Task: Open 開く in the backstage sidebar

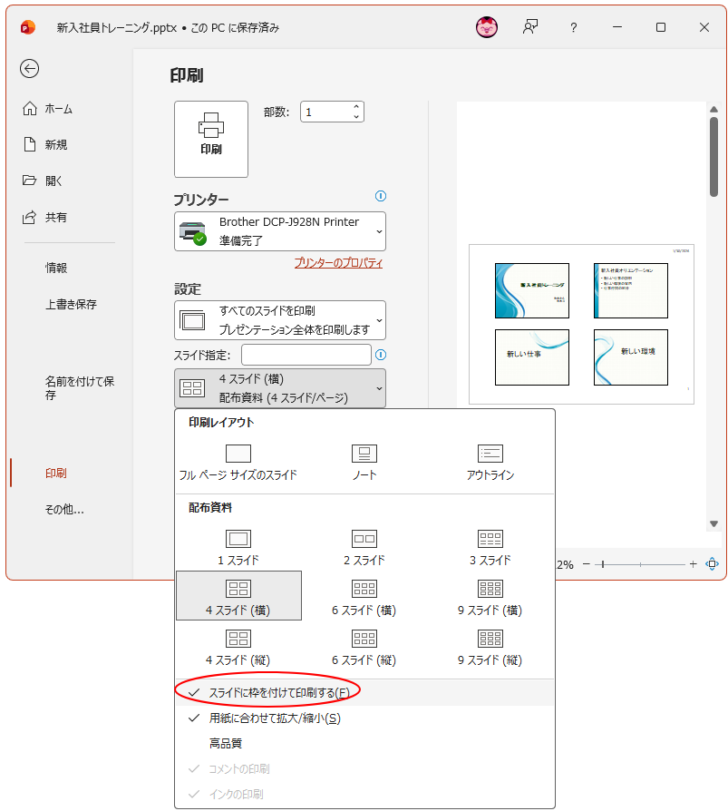Action: 53,181
